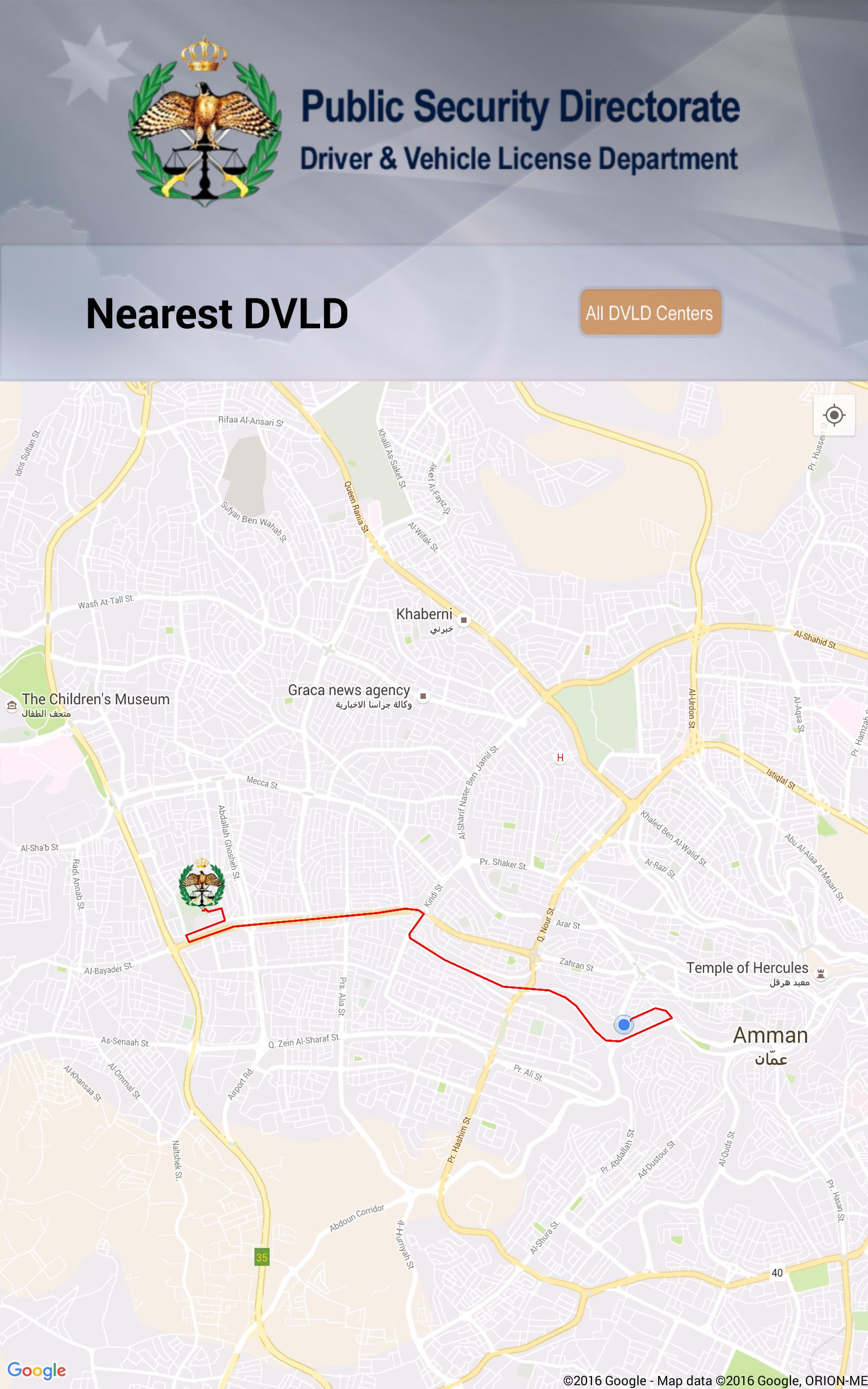Viewport: 868px width, 1389px height.
Task: Select the Graca news agency marker
Action: tap(423, 696)
